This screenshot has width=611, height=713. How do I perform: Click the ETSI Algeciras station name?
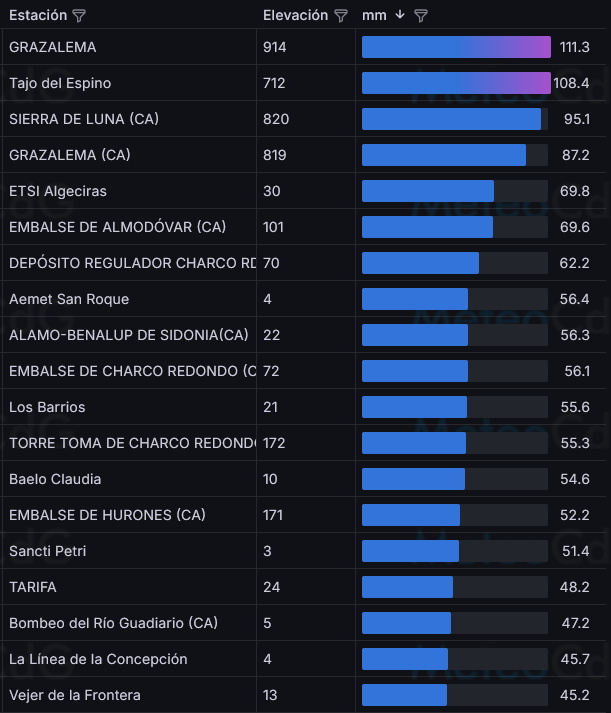[58, 191]
